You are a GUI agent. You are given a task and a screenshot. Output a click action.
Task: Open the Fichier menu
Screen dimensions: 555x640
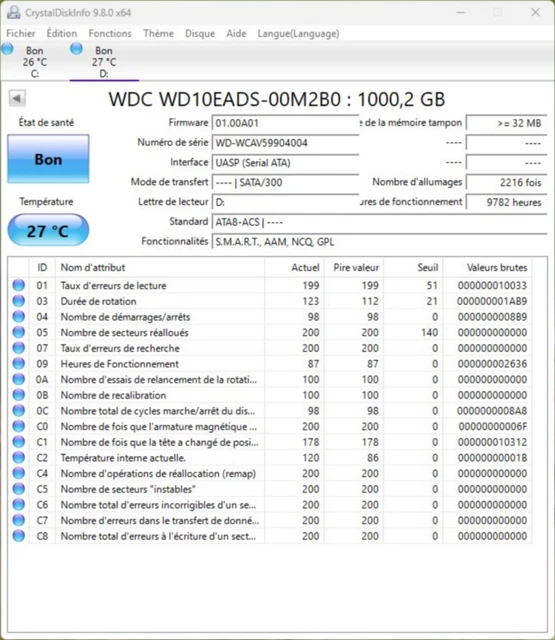click(x=21, y=33)
